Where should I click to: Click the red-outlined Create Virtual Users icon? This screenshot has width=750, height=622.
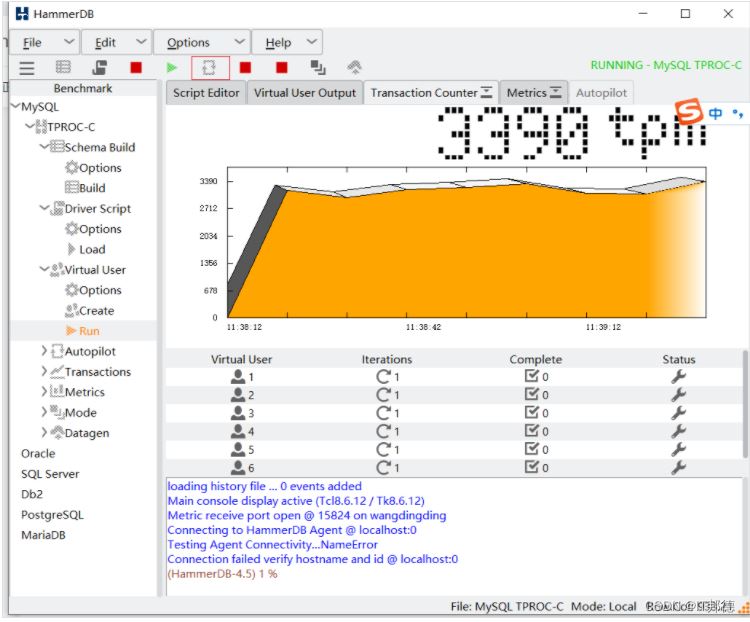point(210,67)
